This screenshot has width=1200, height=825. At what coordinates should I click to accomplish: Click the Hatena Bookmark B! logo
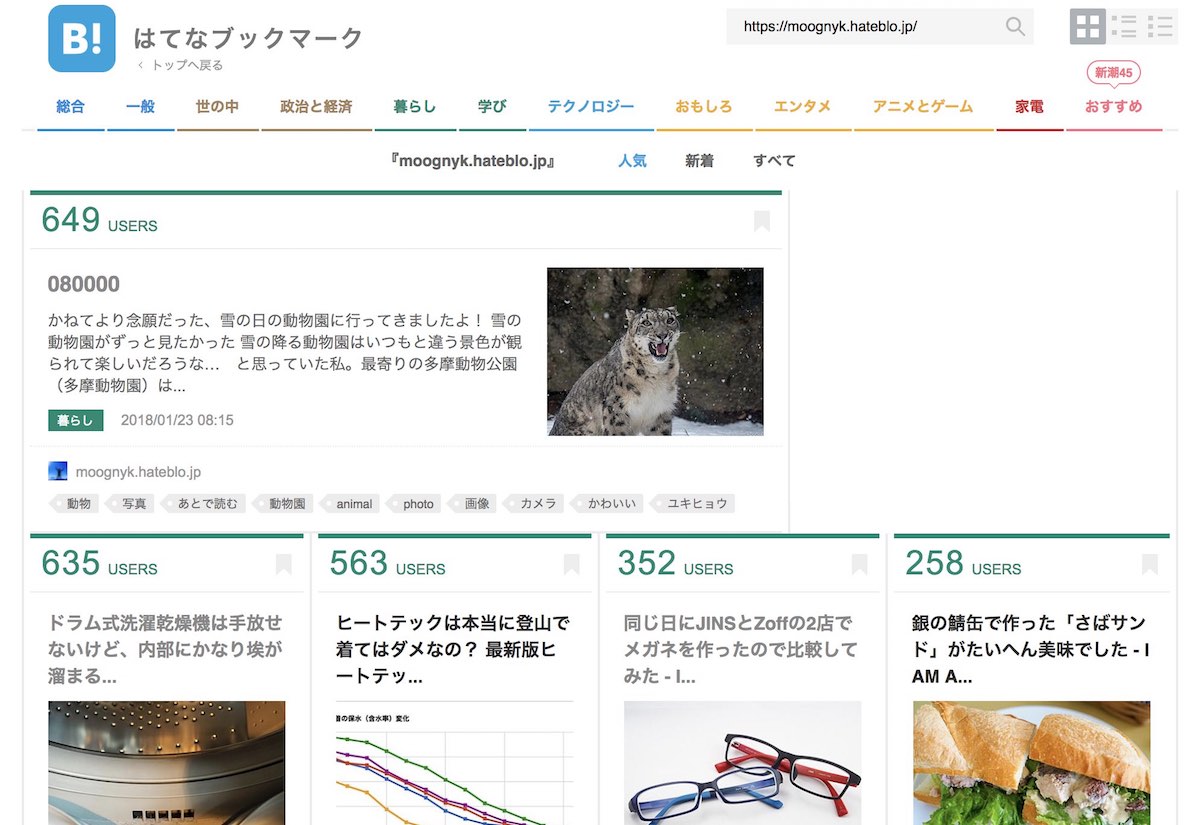point(82,39)
